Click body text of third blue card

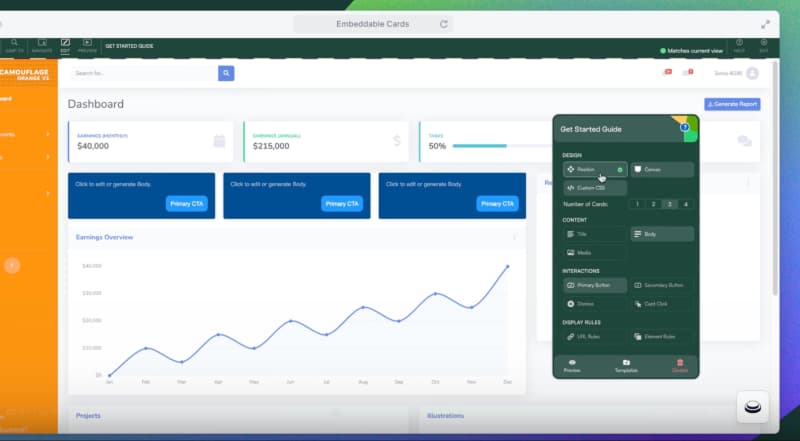pyautogui.click(x=423, y=184)
